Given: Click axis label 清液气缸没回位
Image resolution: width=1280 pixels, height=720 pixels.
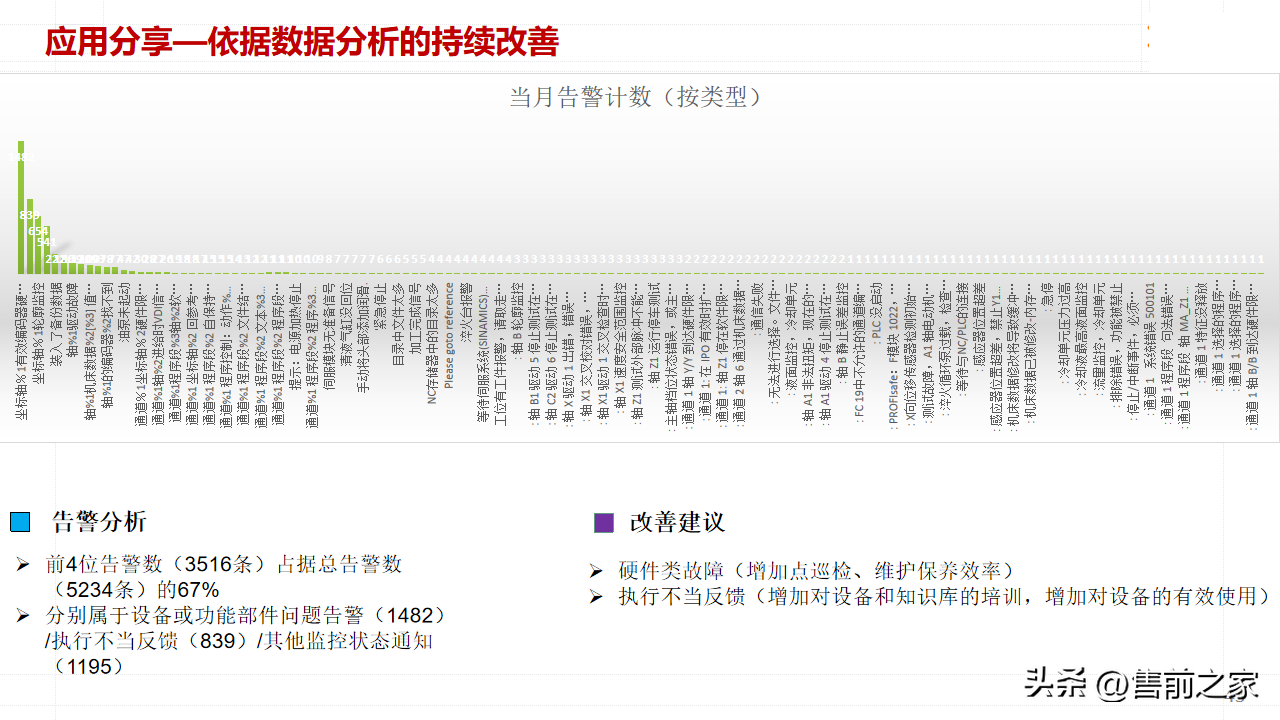Looking at the screenshot, I should tap(345, 324).
